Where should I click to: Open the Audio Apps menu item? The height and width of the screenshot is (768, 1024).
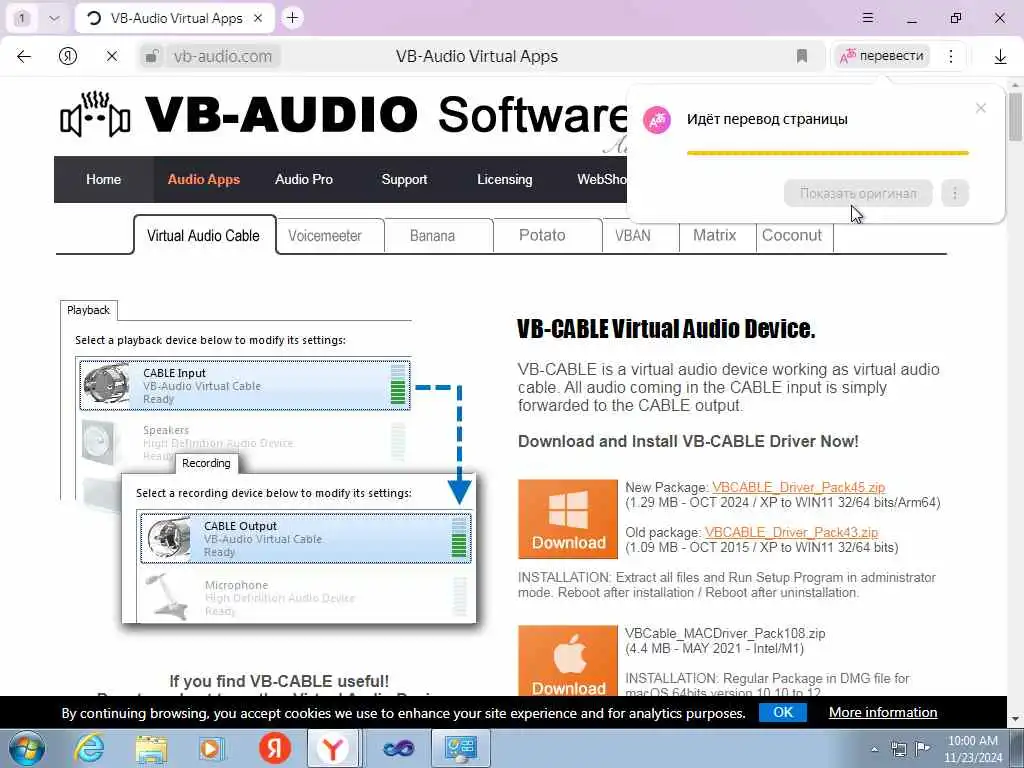(204, 179)
